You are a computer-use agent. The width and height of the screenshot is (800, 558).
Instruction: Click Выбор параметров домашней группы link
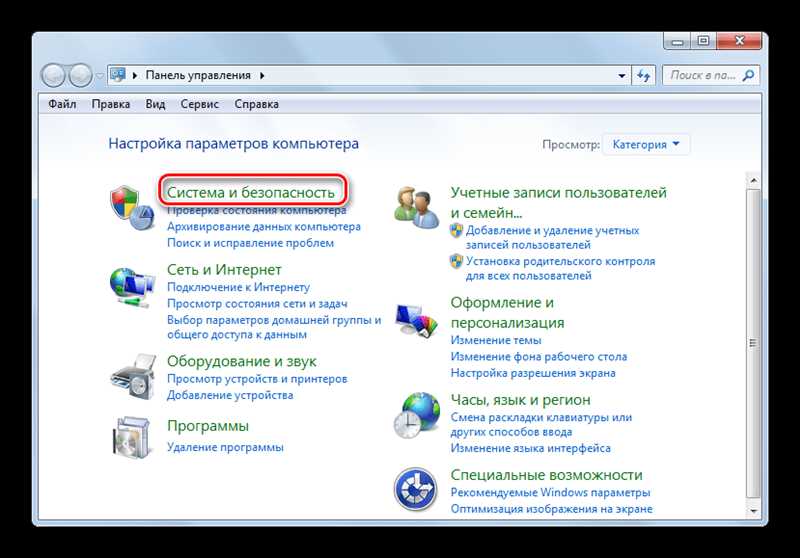[x=274, y=327]
